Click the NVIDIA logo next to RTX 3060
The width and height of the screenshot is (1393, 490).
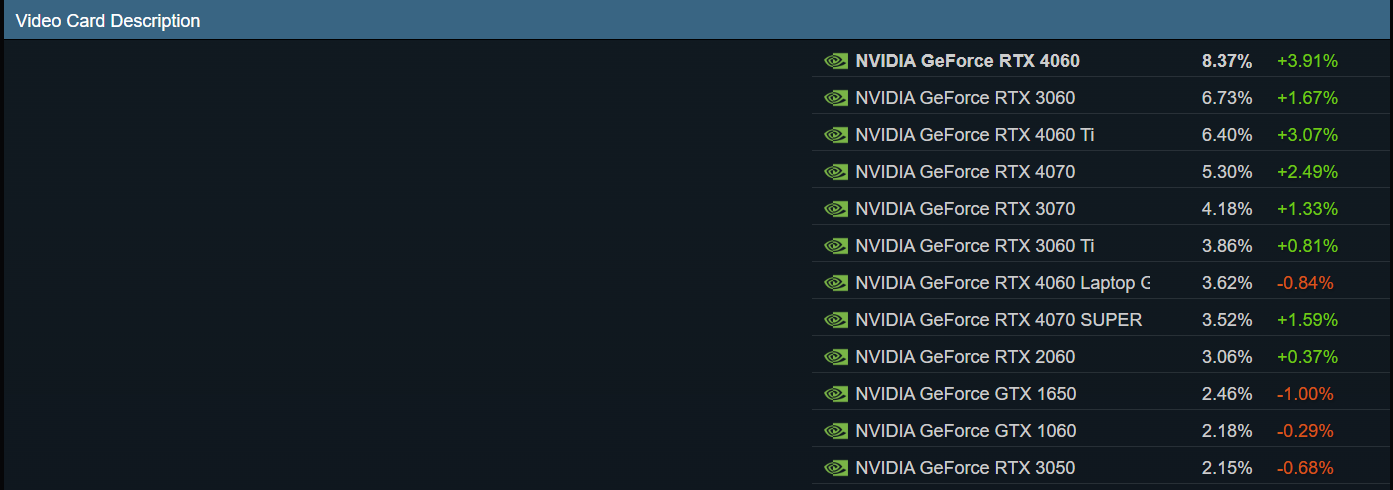(x=836, y=98)
